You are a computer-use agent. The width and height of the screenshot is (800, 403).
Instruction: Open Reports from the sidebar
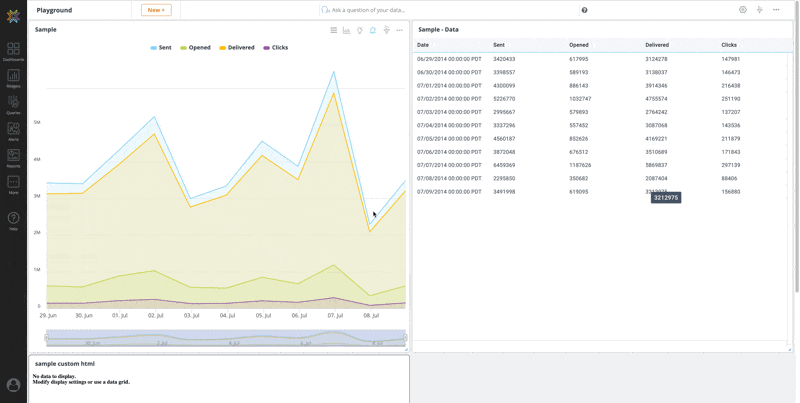[x=13, y=157]
